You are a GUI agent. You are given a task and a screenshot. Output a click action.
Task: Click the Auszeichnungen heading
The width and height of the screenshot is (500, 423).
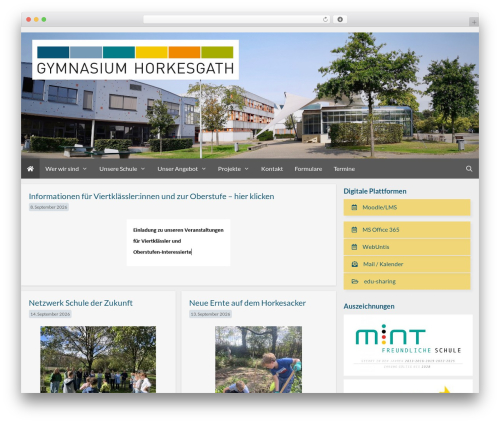pyautogui.click(x=369, y=306)
